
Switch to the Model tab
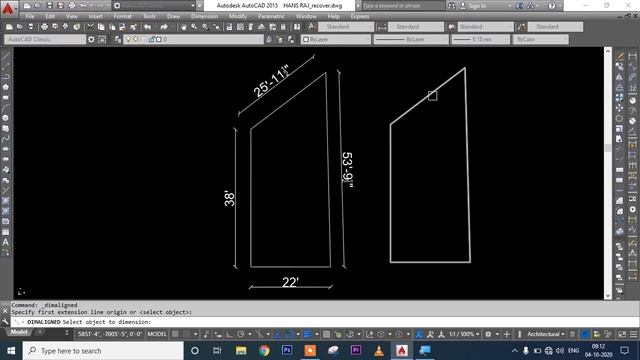19,332
